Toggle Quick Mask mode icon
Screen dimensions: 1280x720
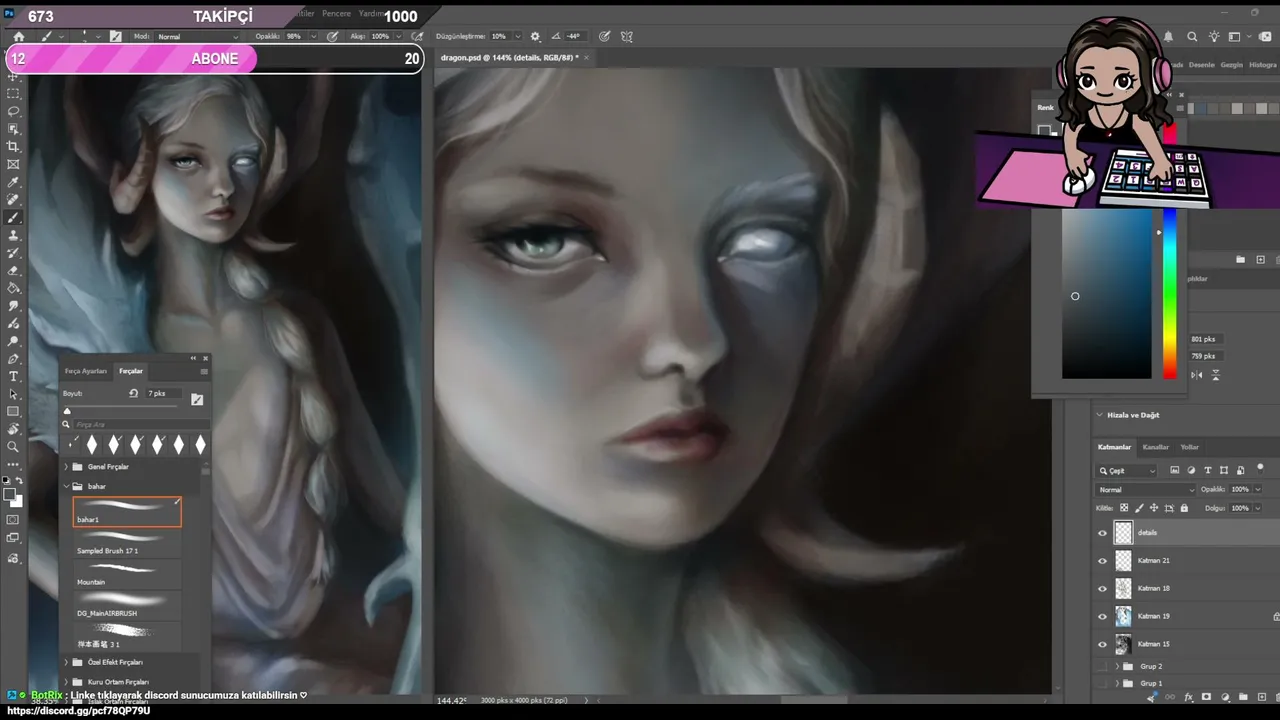[x=14, y=520]
